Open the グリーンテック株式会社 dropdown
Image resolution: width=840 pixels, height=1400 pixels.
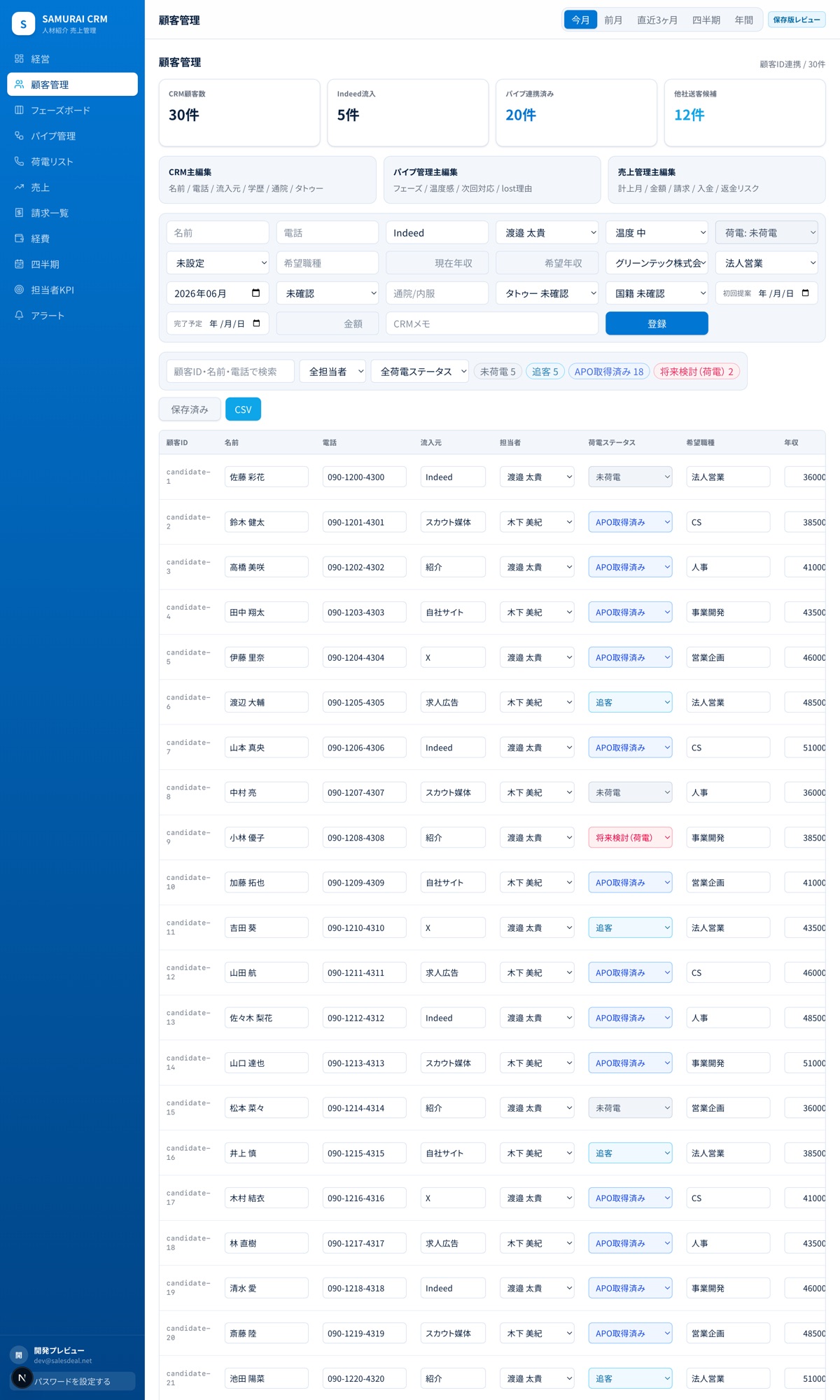click(x=657, y=263)
